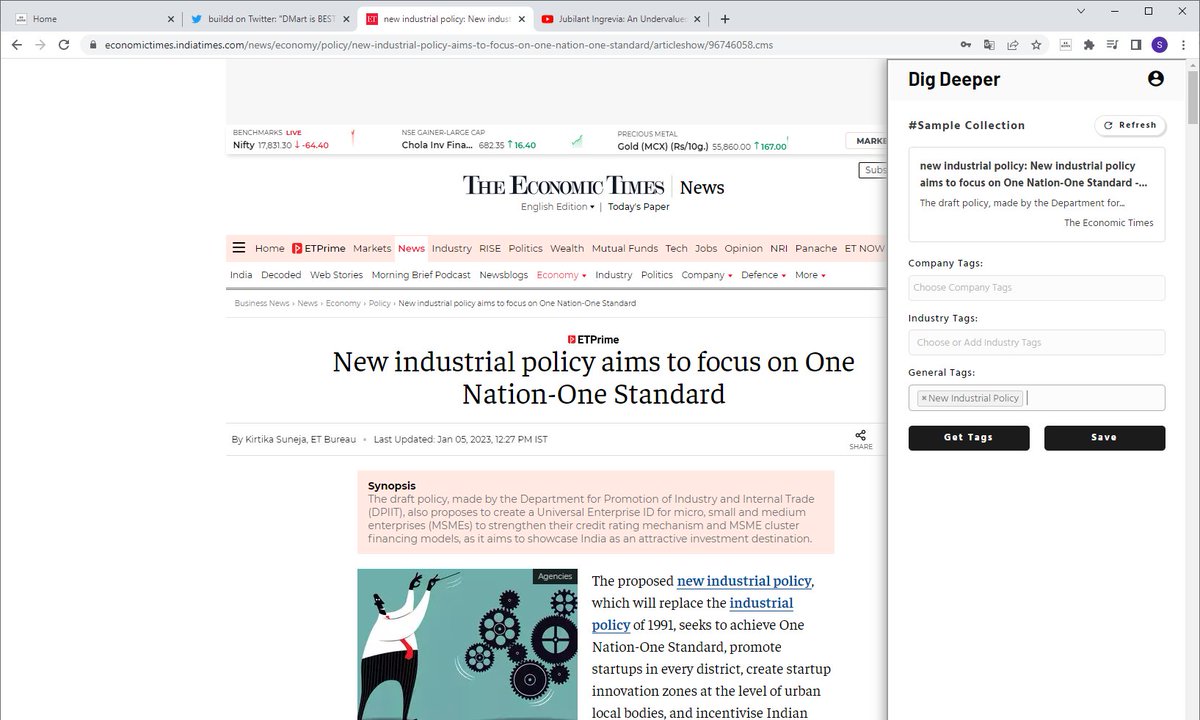Click the browser forward arrow
The image size is (1200, 720).
point(40,45)
